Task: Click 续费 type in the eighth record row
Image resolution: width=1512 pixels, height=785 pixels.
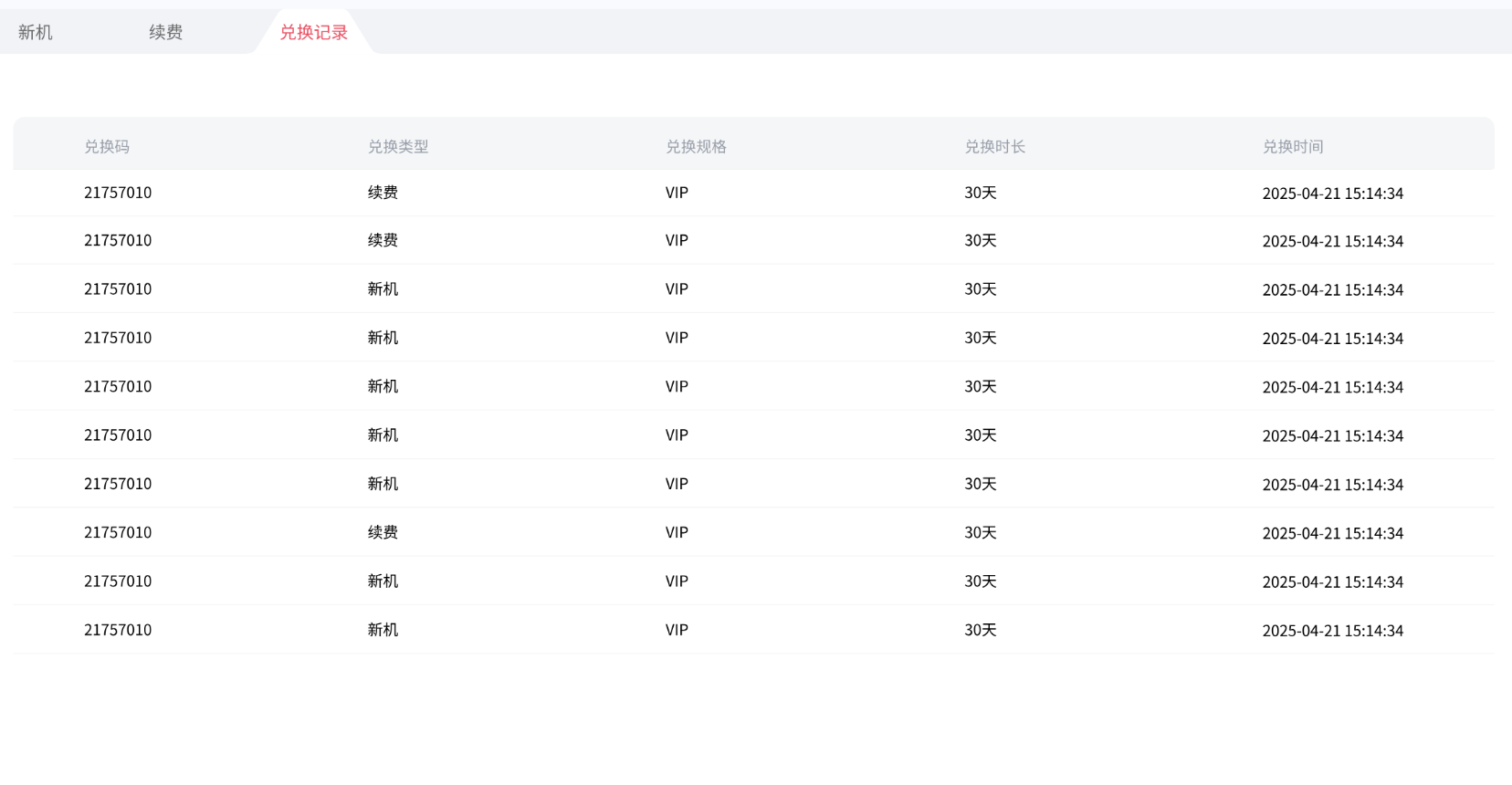Action: [x=383, y=533]
